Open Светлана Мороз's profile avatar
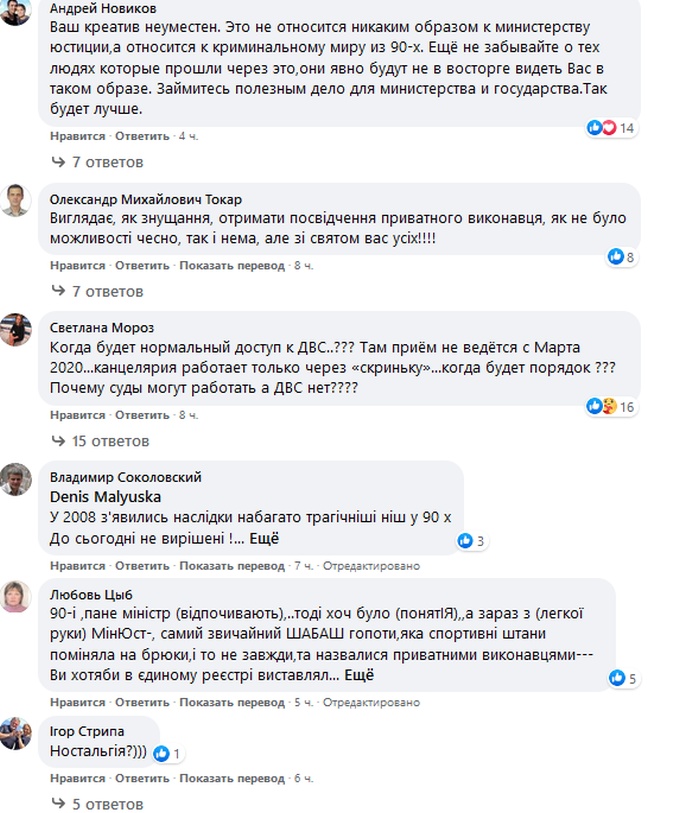 15,331
